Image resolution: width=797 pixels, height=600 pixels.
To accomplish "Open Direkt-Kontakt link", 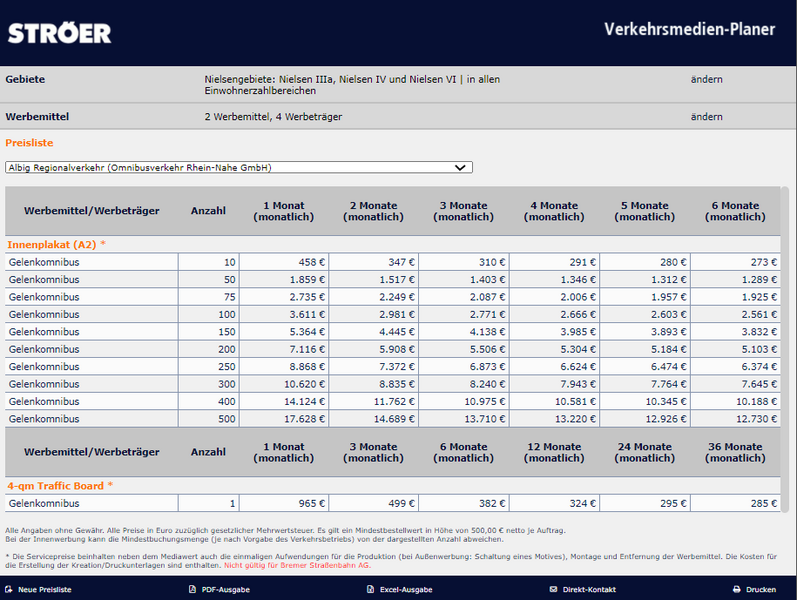I will point(589,589).
